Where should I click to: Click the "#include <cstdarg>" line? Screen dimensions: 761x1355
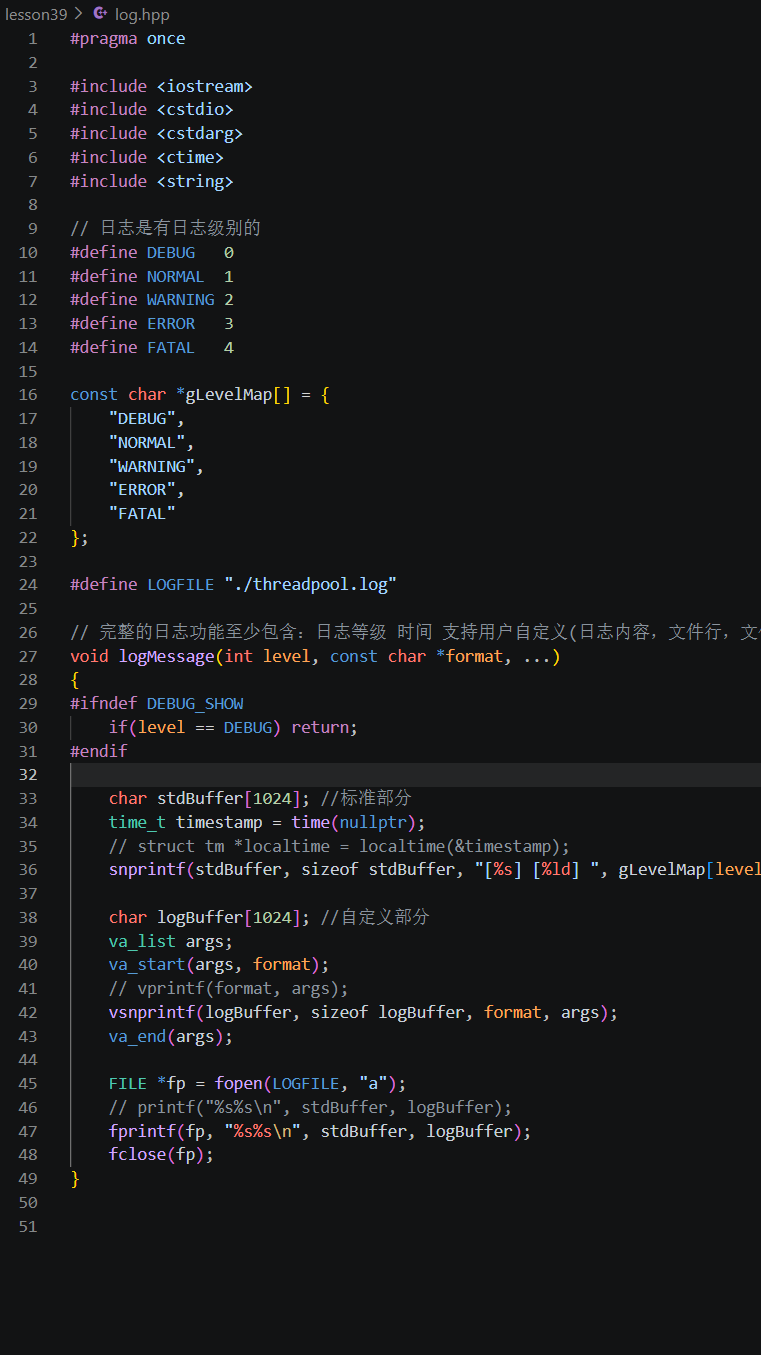[157, 134]
